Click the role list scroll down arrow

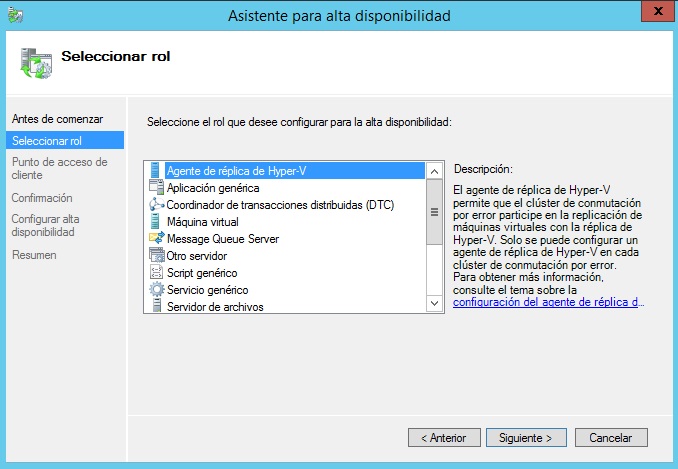tap(434, 303)
